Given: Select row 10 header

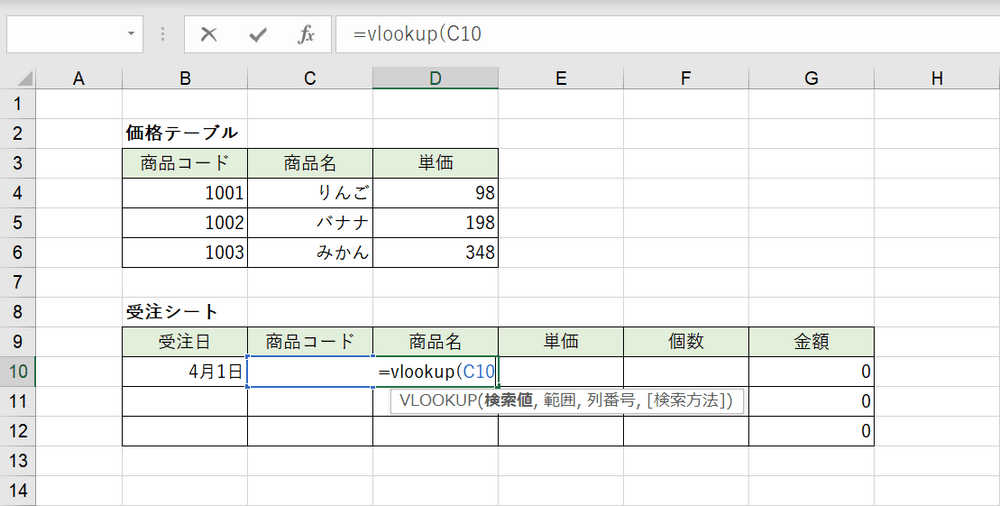Looking at the screenshot, I should pyautogui.click(x=18, y=371).
